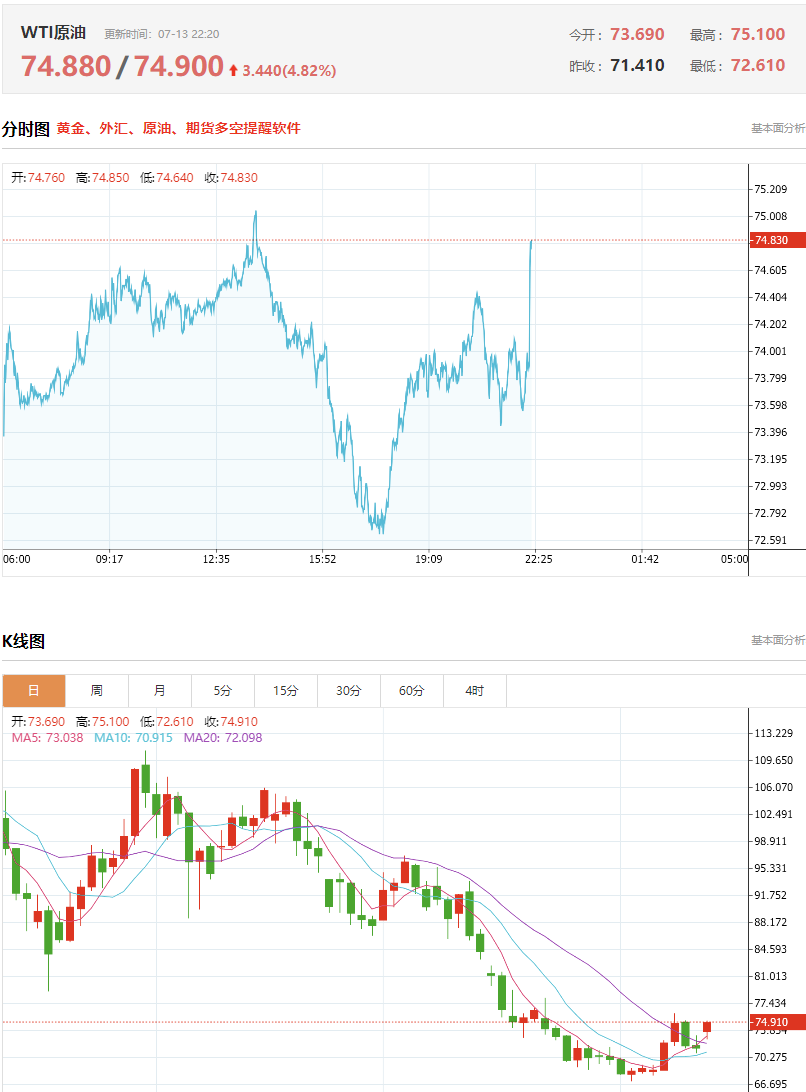Click the 22:25 time axis label
Viewport: 806px width, 1092px height.
point(538,559)
